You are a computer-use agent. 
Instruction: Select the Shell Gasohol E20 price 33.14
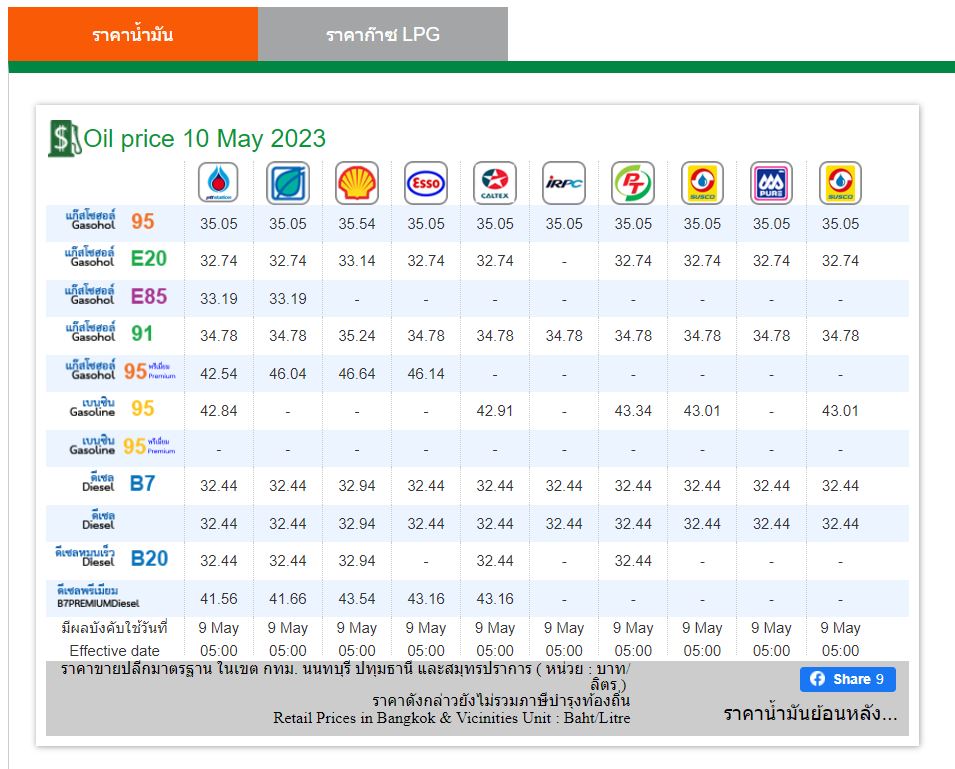pos(357,261)
